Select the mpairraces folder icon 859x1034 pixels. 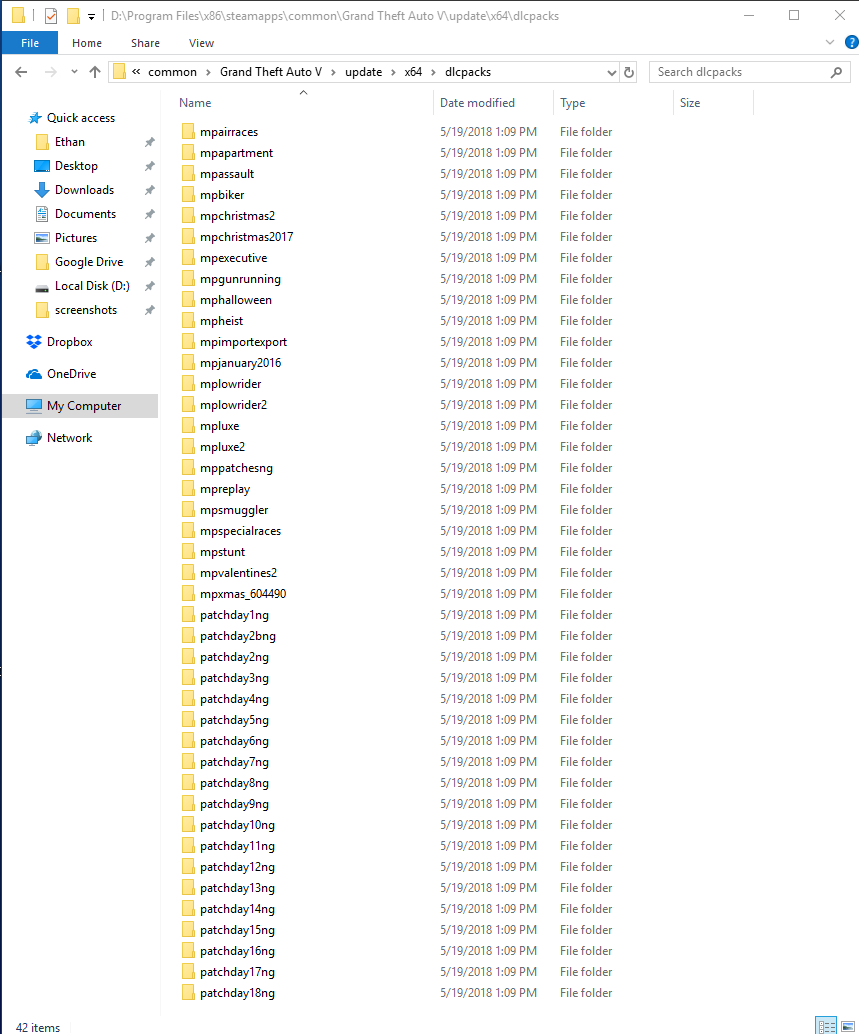189,131
